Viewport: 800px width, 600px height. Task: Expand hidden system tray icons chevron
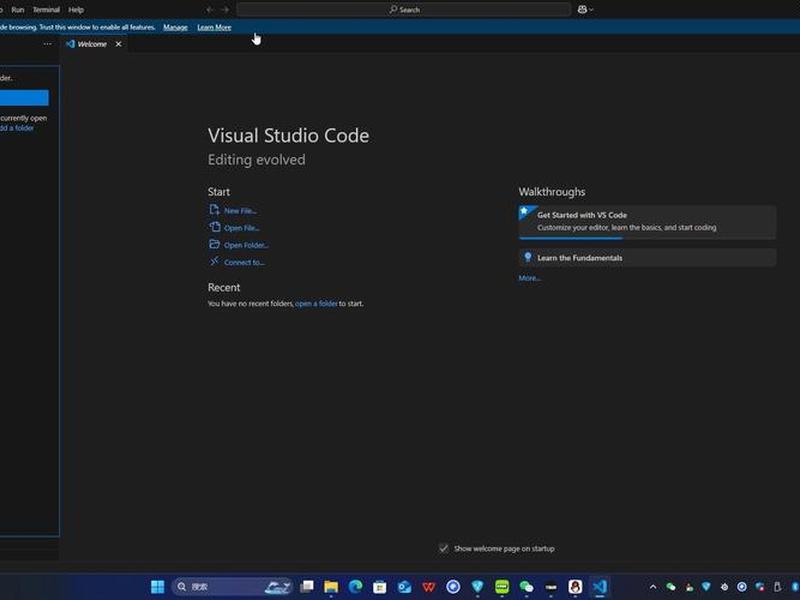(653, 587)
